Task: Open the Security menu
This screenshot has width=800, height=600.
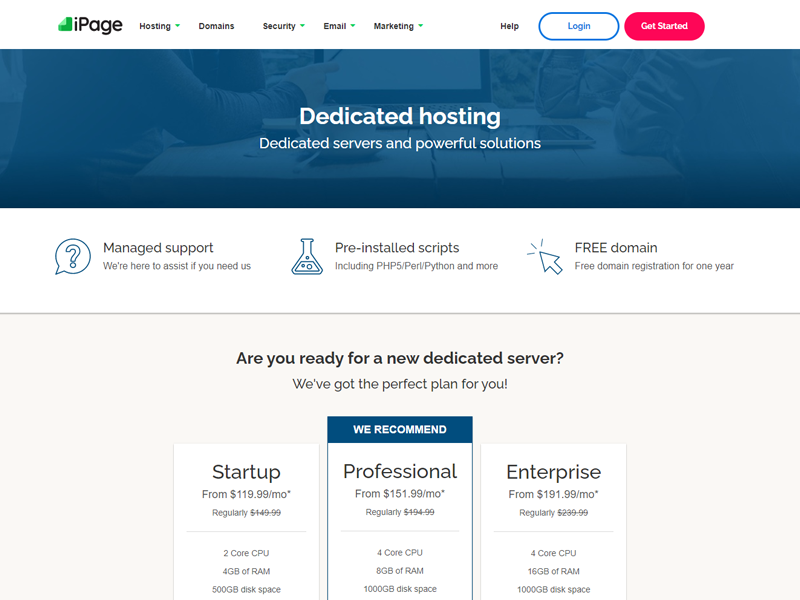Action: click(x=279, y=26)
